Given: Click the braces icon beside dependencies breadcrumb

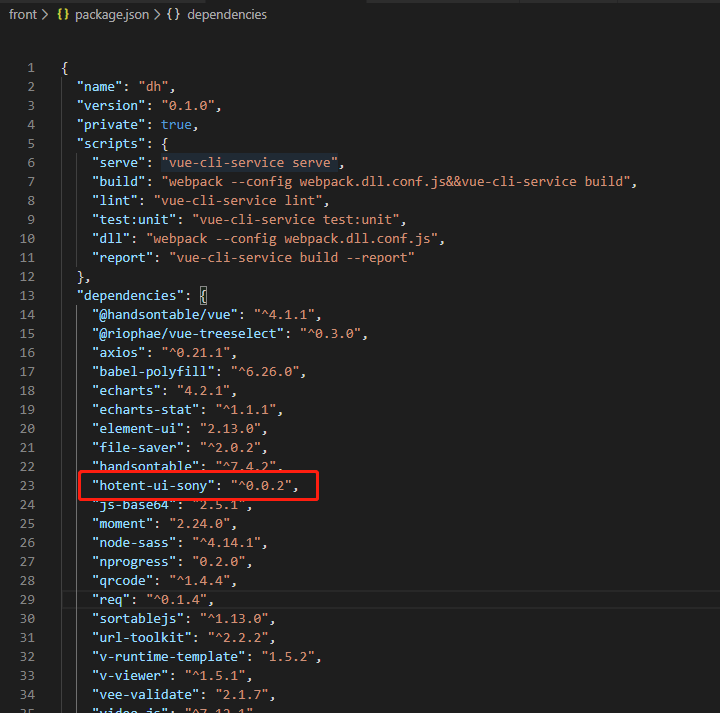Looking at the screenshot, I should [x=174, y=15].
